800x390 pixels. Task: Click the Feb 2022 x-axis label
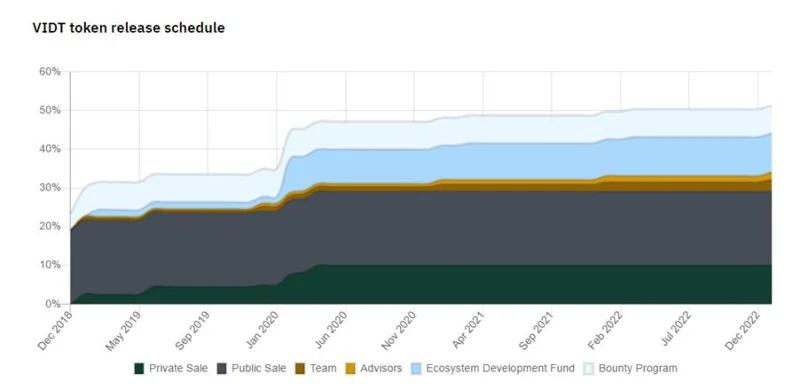605,331
